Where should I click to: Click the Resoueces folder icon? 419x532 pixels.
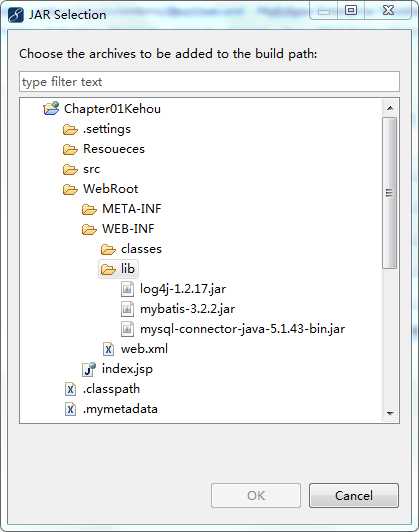pos(70,149)
